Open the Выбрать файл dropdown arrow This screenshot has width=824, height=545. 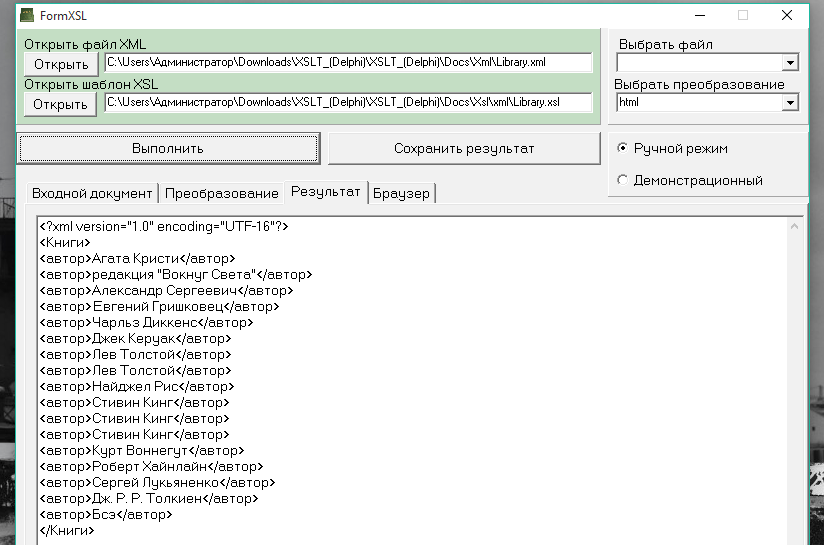point(790,63)
